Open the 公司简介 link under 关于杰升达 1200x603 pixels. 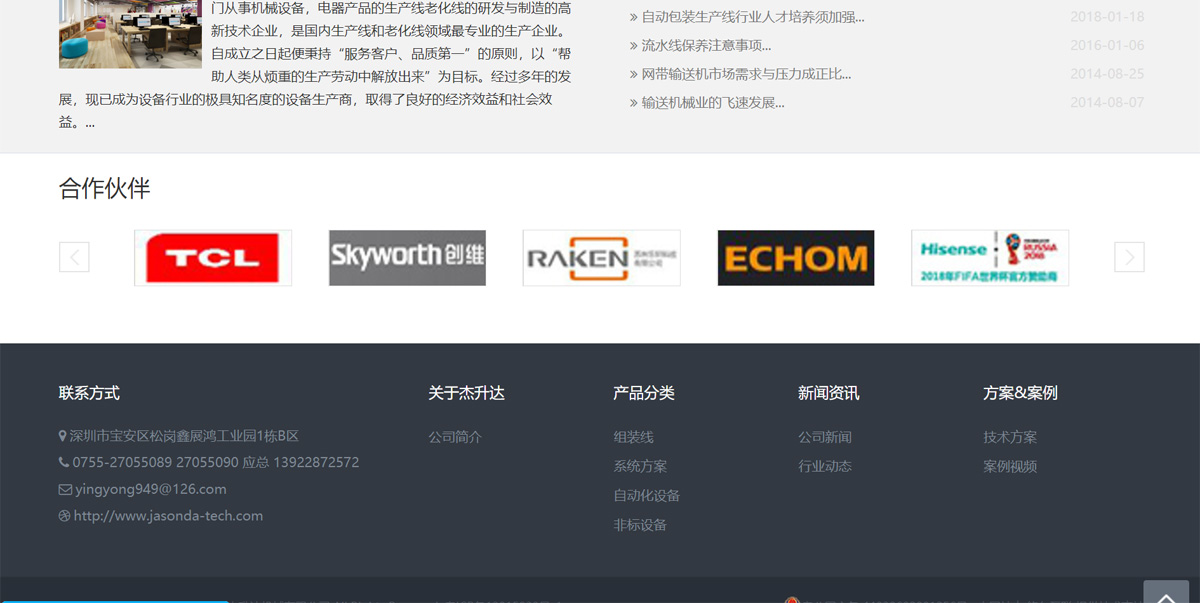click(x=455, y=436)
